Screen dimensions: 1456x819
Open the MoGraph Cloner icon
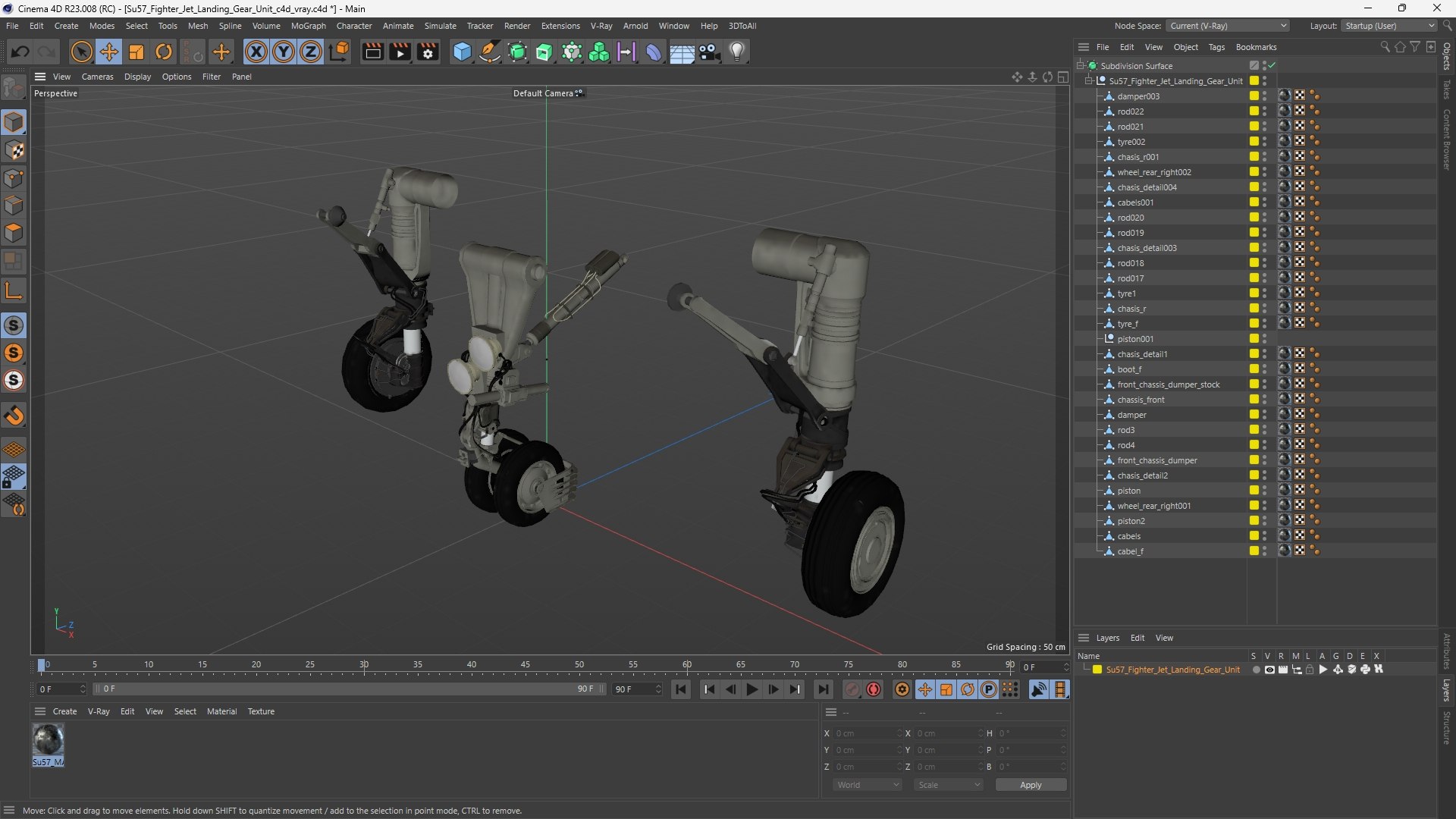coord(599,52)
